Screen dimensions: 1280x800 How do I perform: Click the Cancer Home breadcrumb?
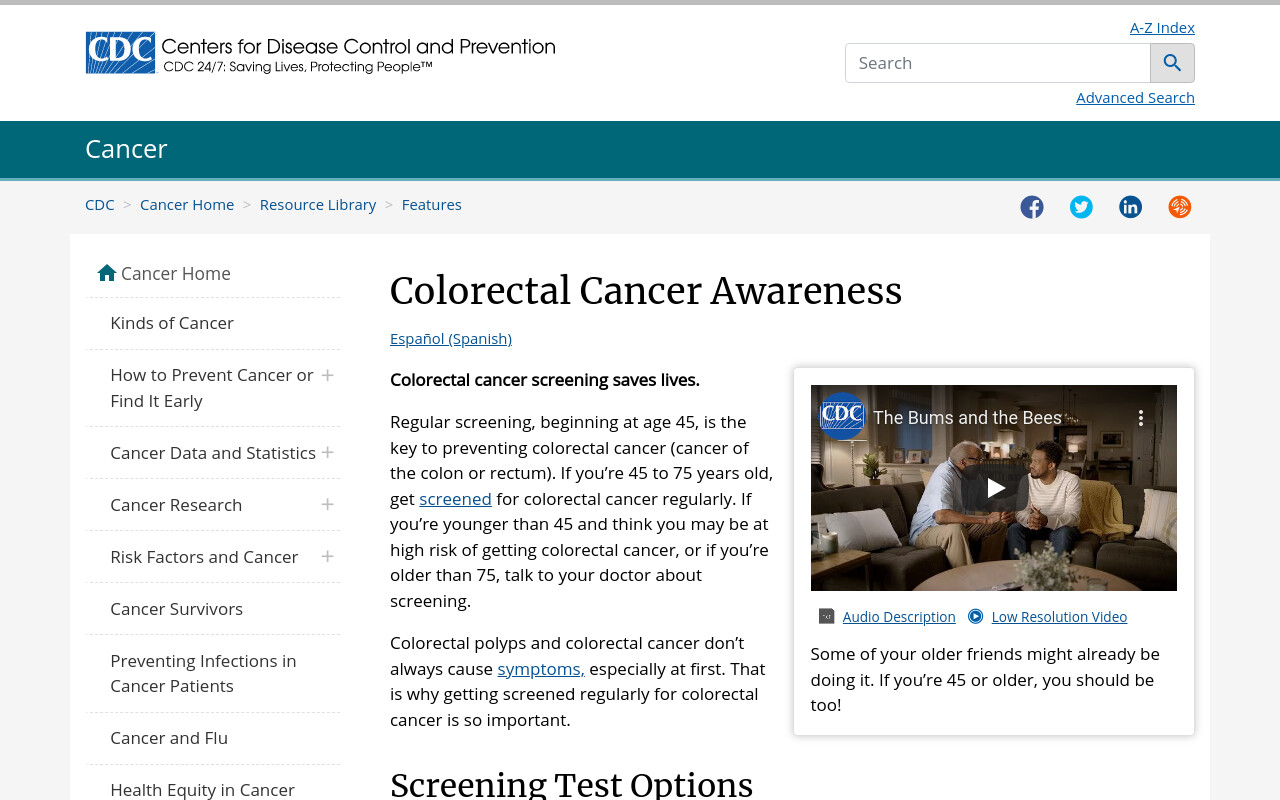(x=187, y=204)
